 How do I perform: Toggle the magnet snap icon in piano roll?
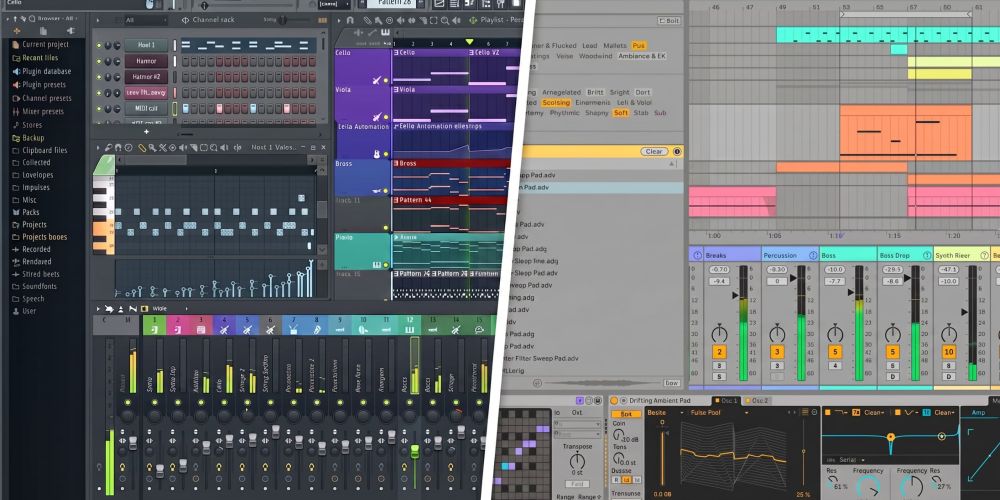click(x=118, y=147)
